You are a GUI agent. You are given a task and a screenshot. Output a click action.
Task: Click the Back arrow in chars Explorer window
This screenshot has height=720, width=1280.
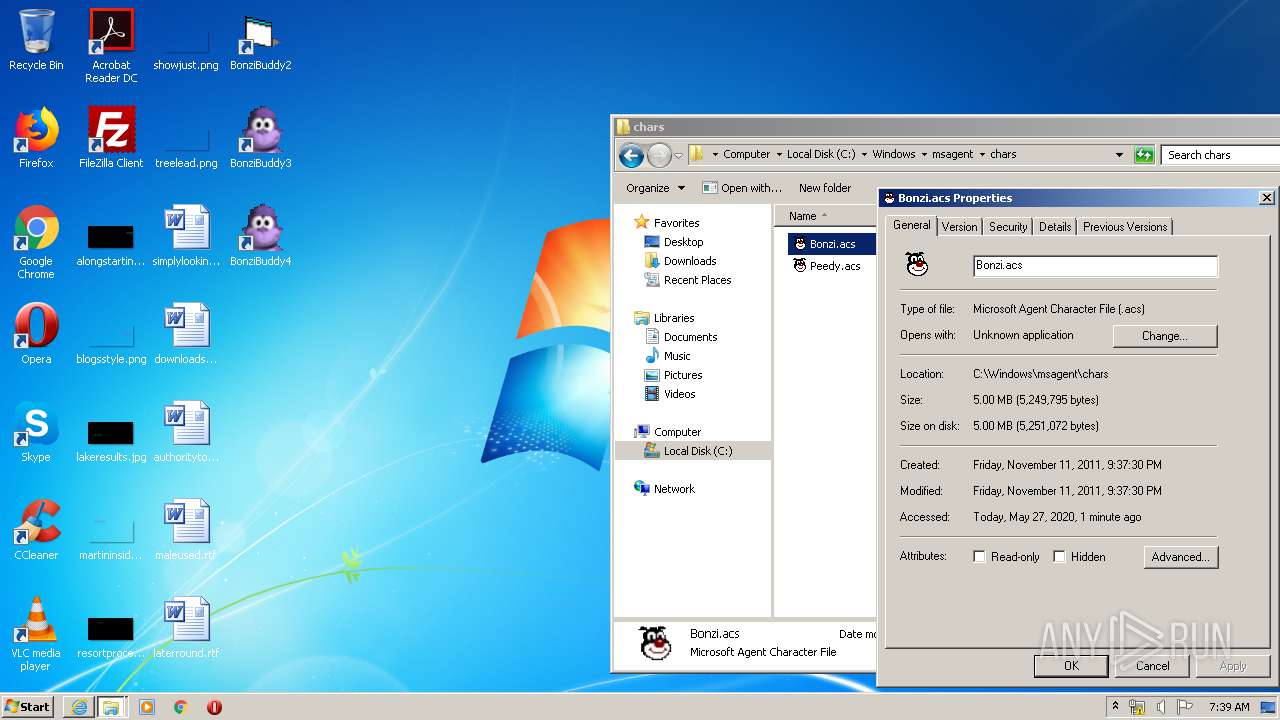(631, 155)
